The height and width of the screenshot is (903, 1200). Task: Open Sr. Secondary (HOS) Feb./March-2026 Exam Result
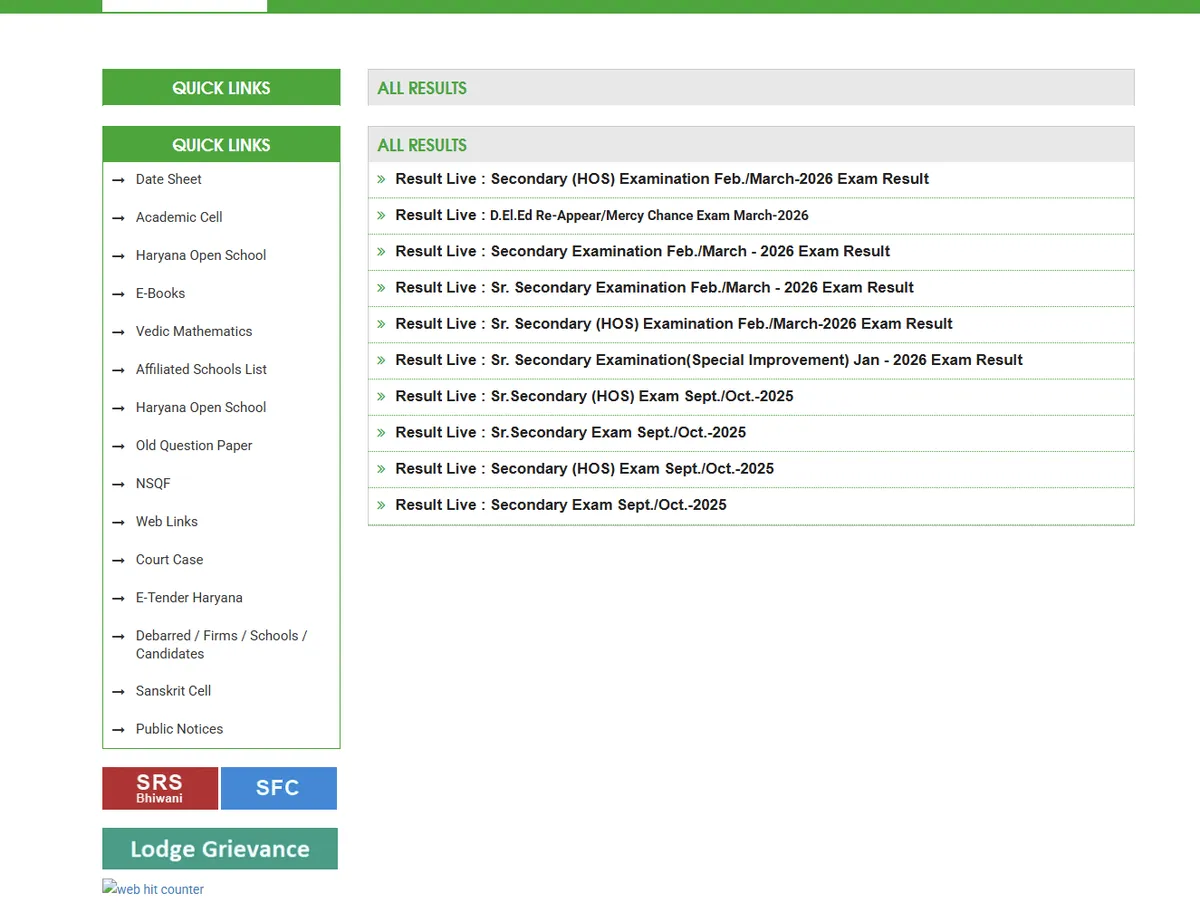click(674, 324)
